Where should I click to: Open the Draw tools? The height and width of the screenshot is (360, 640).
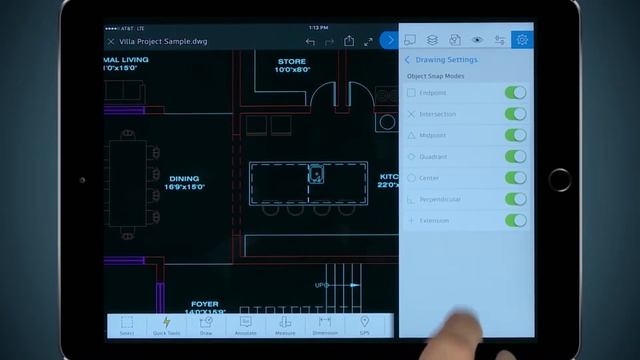206,326
